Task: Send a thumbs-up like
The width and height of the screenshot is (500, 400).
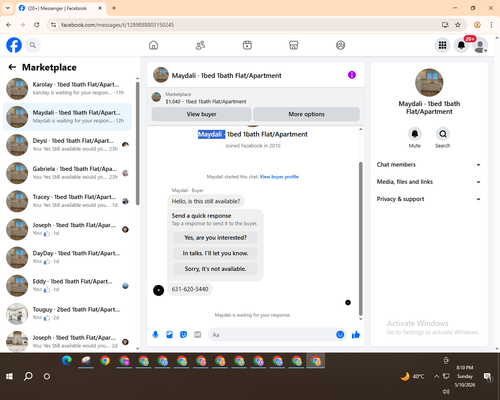Action: (x=356, y=335)
